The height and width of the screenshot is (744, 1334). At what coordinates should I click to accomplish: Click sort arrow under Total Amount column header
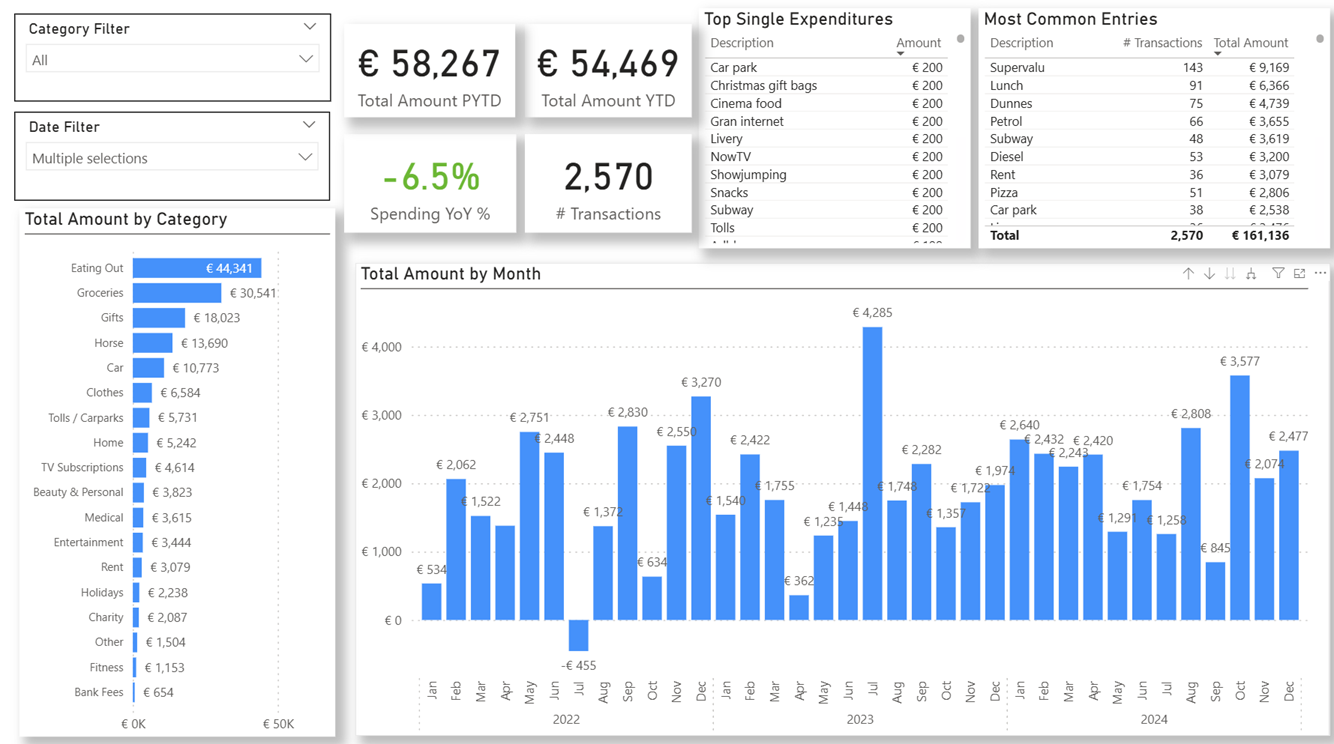click(1217, 54)
